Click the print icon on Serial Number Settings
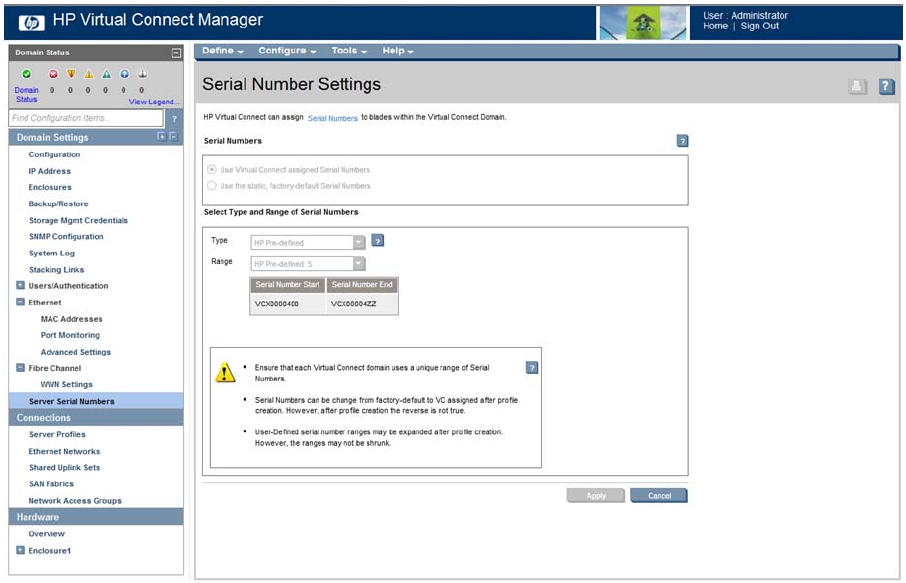 point(857,87)
